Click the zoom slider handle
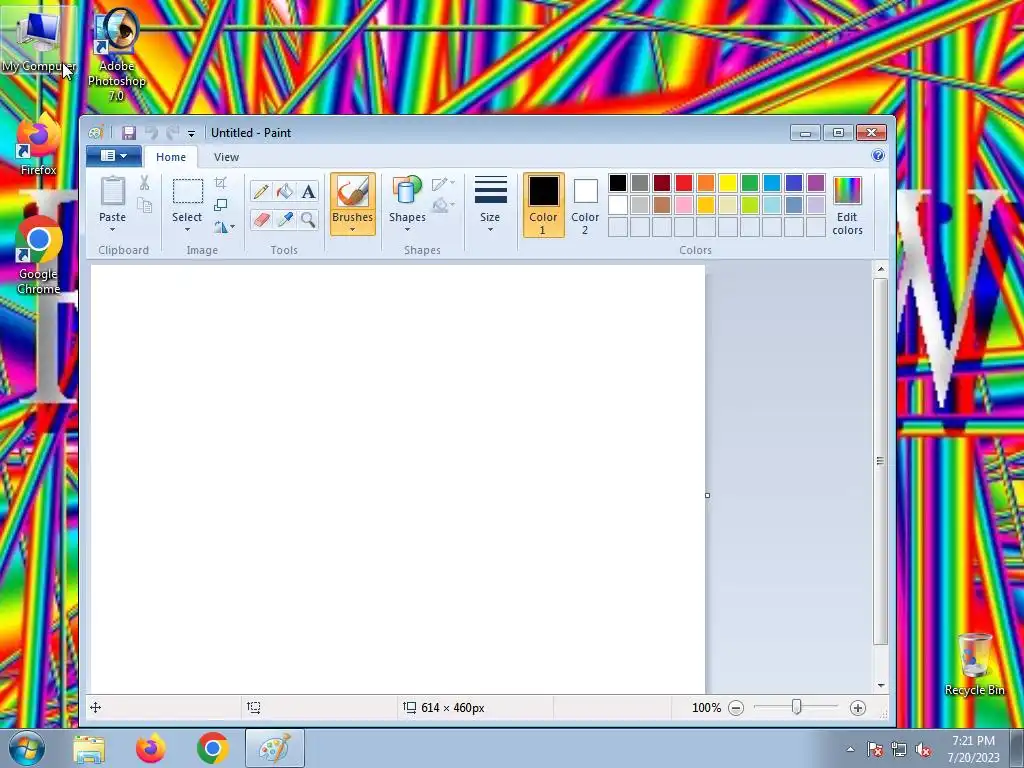This screenshot has height=768, width=1024. tap(796, 707)
